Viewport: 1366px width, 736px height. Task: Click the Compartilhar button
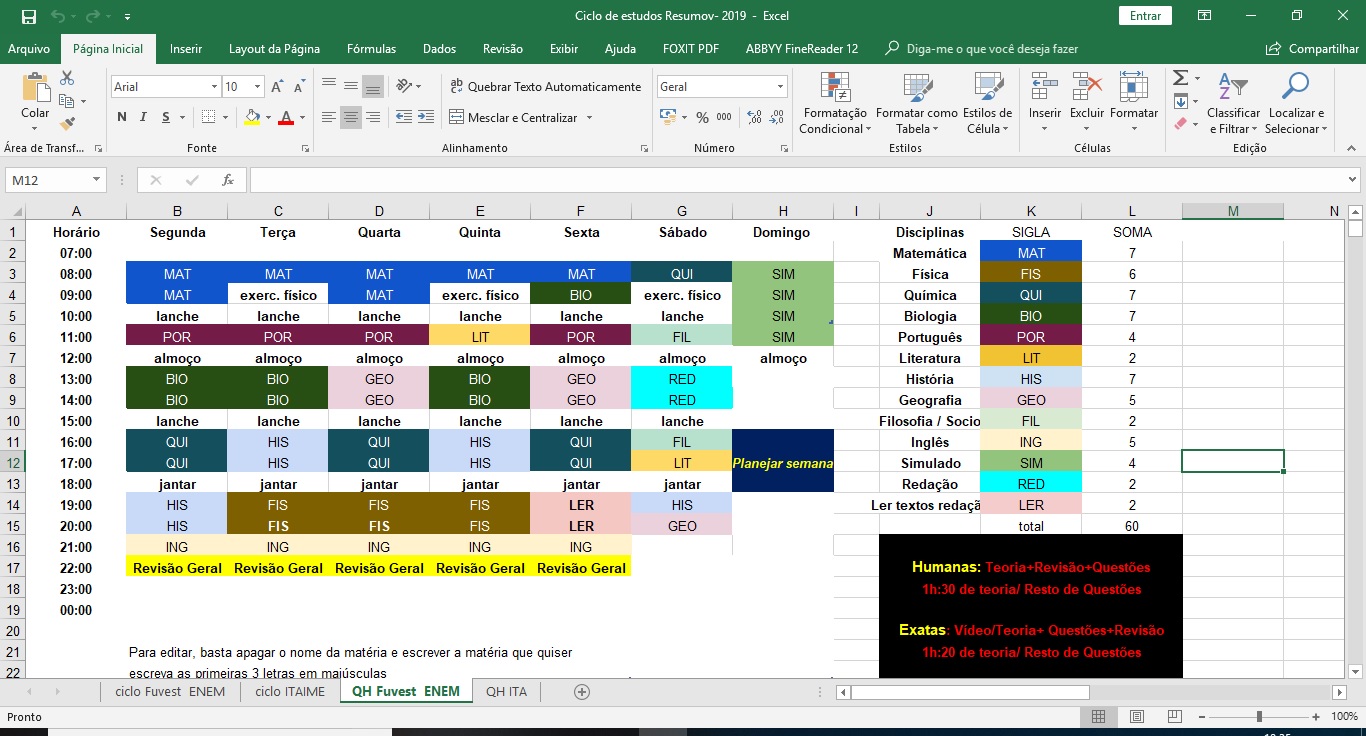click(1312, 49)
